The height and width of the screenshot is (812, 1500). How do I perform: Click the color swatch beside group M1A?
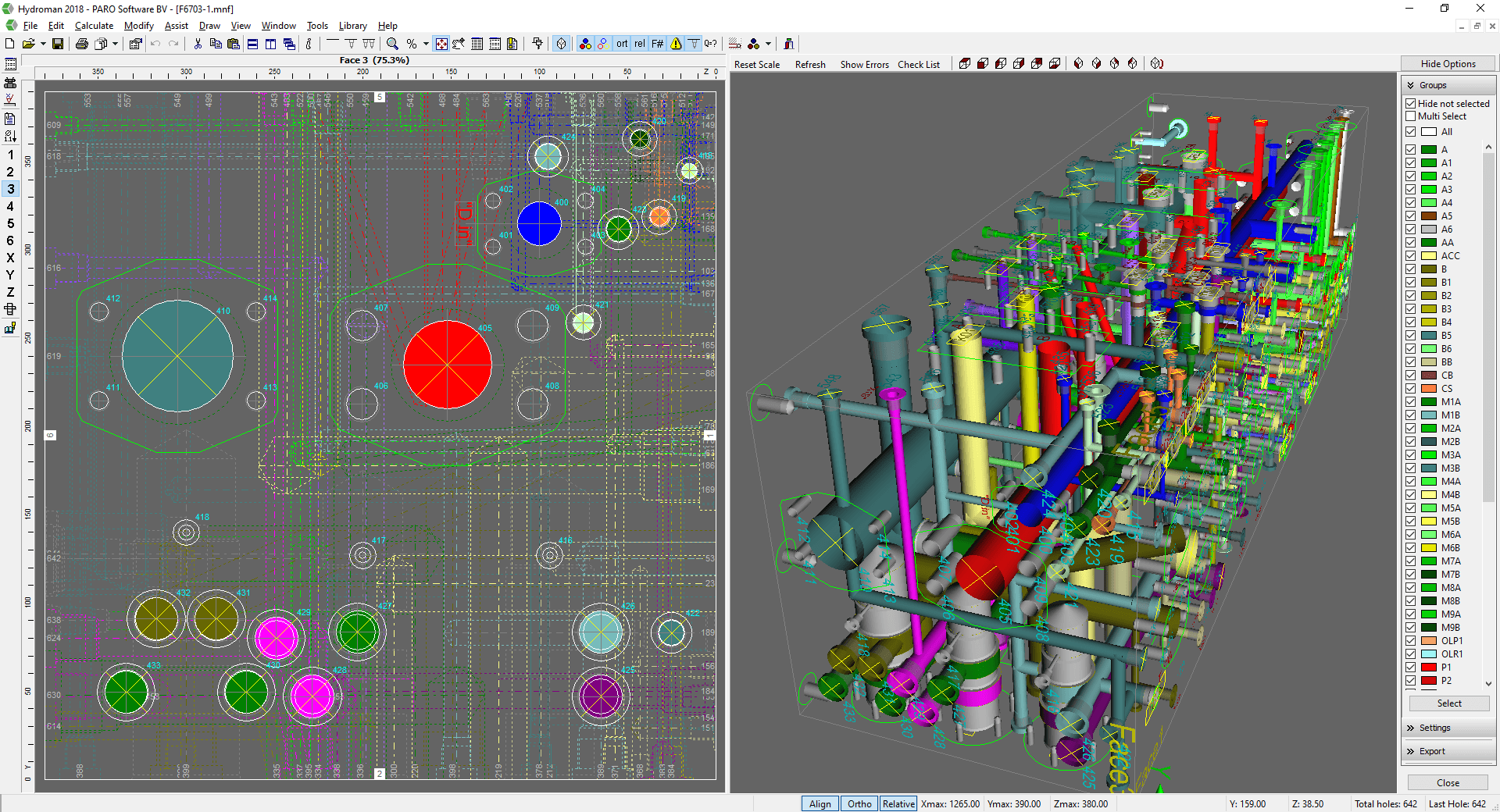click(1427, 402)
